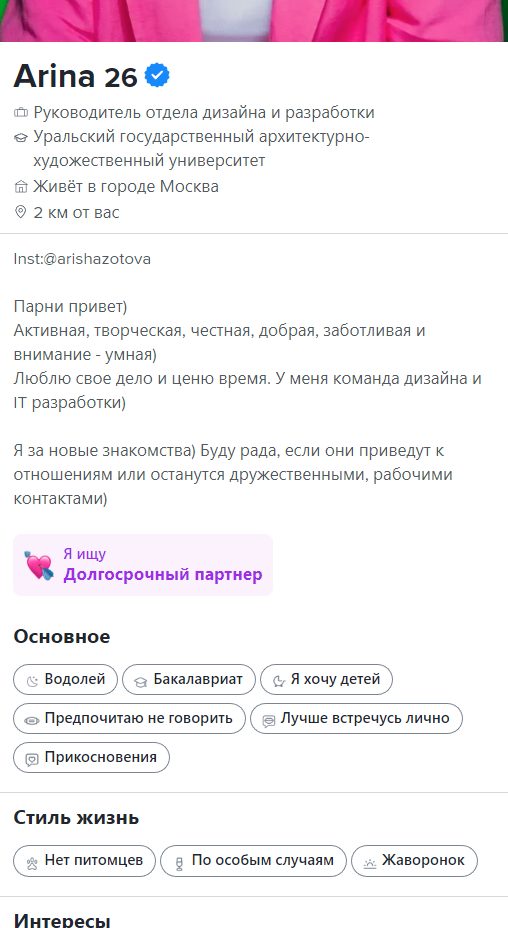
Task: Click the briefcase job title icon
Action: 21,112
